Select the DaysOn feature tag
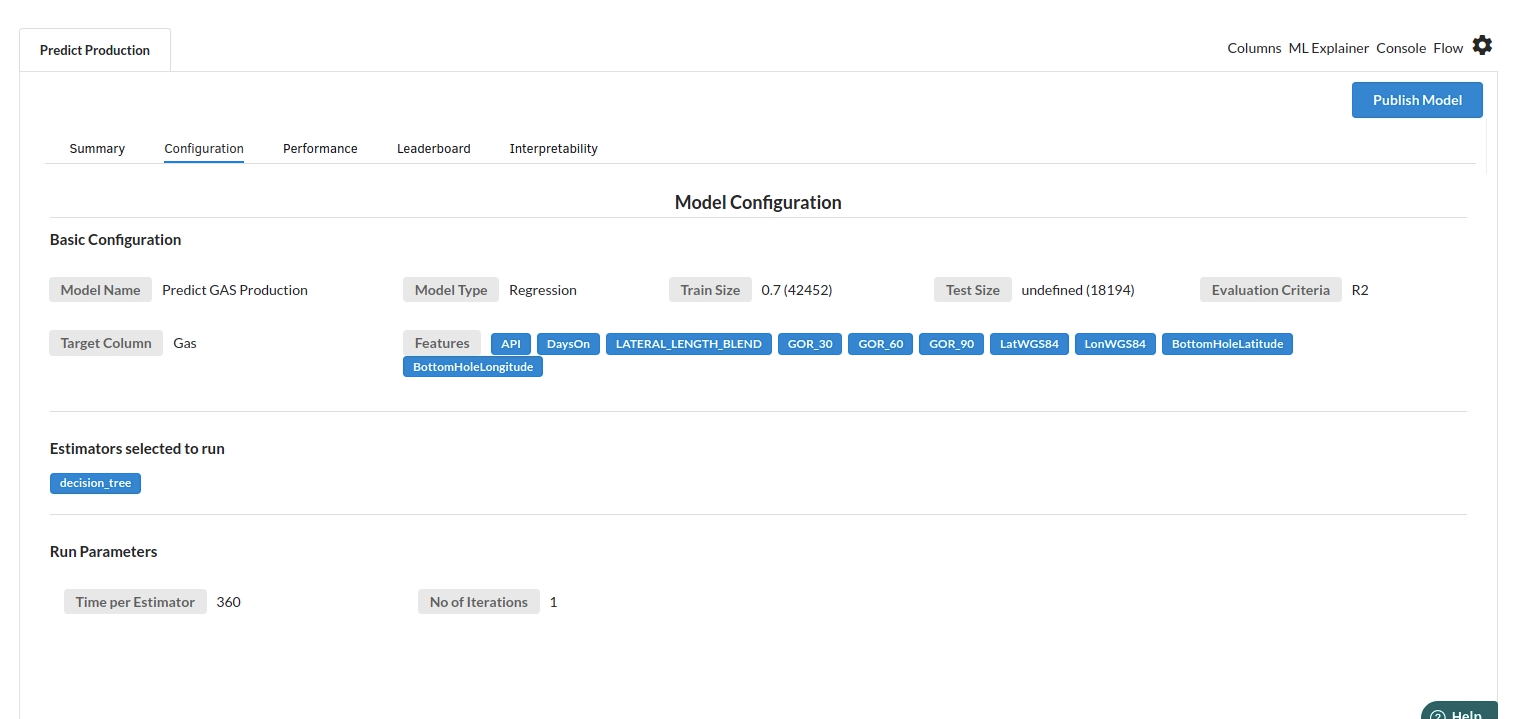Viewport: 1522px width, 719px height. point(568,344)
